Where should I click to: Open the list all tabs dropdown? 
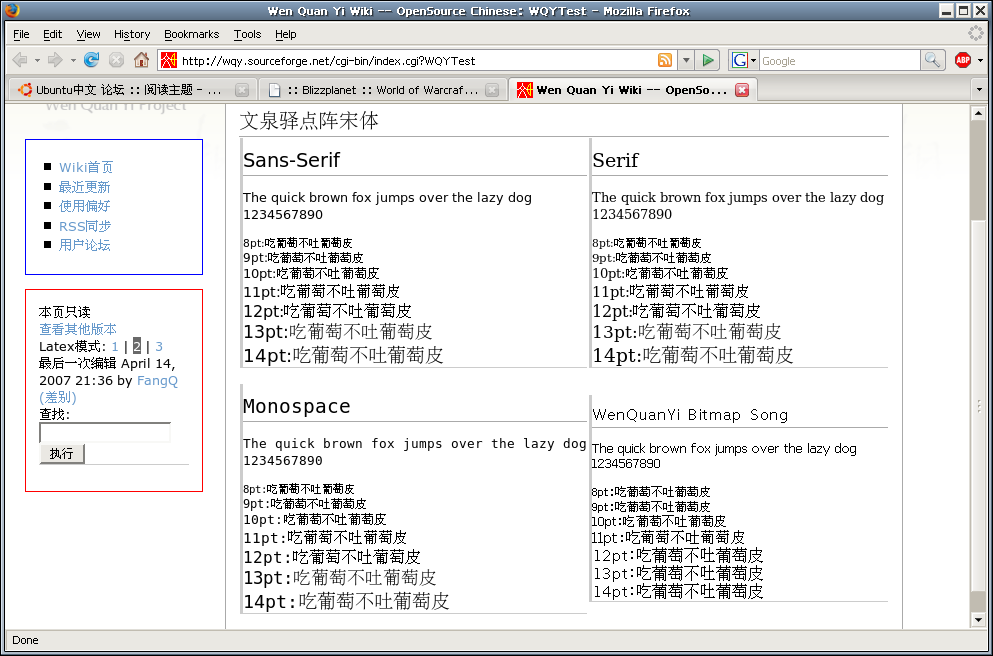(x=979, y=90)
